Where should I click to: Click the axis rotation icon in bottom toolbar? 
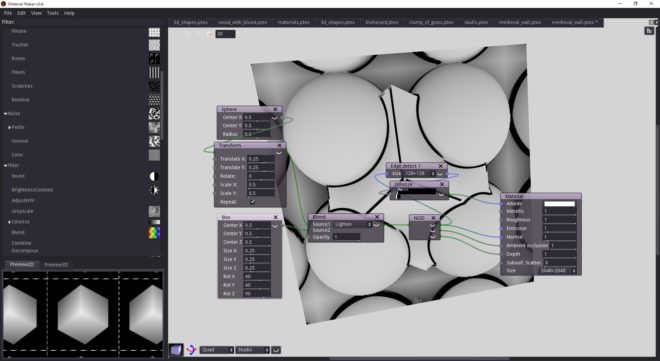click(192, 350)
